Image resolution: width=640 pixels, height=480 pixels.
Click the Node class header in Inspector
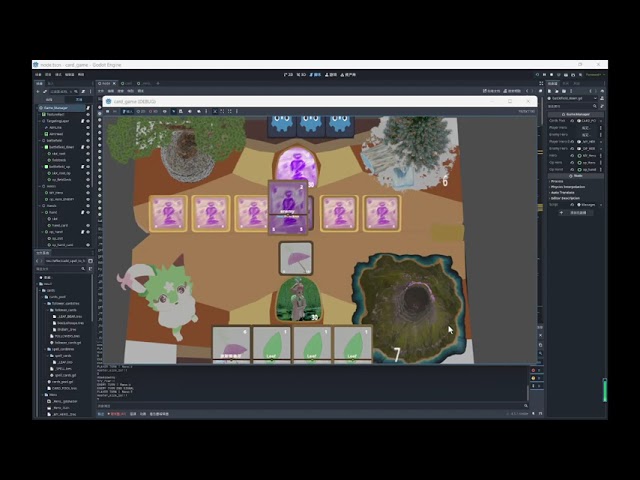[576, 176]
